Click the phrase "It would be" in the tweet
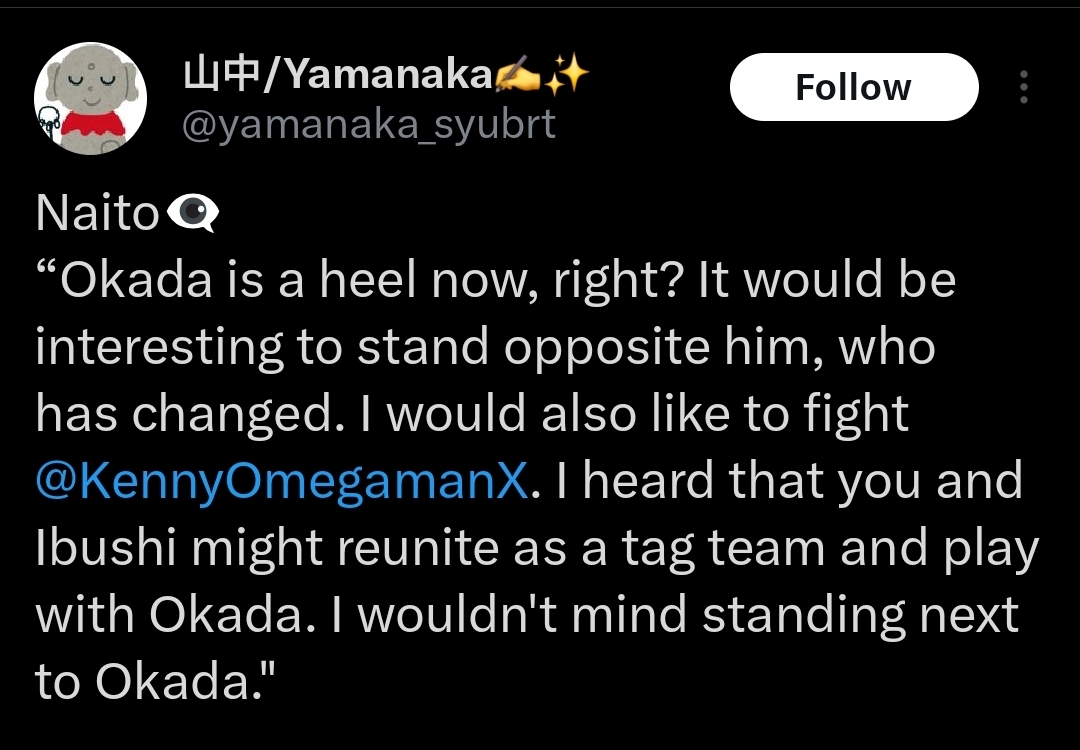 (826, 280)
